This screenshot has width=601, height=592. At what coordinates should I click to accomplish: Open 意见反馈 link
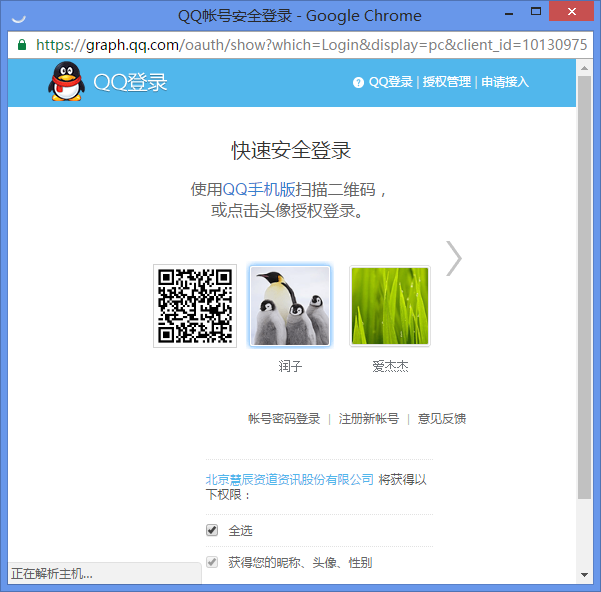click(442, 418)
